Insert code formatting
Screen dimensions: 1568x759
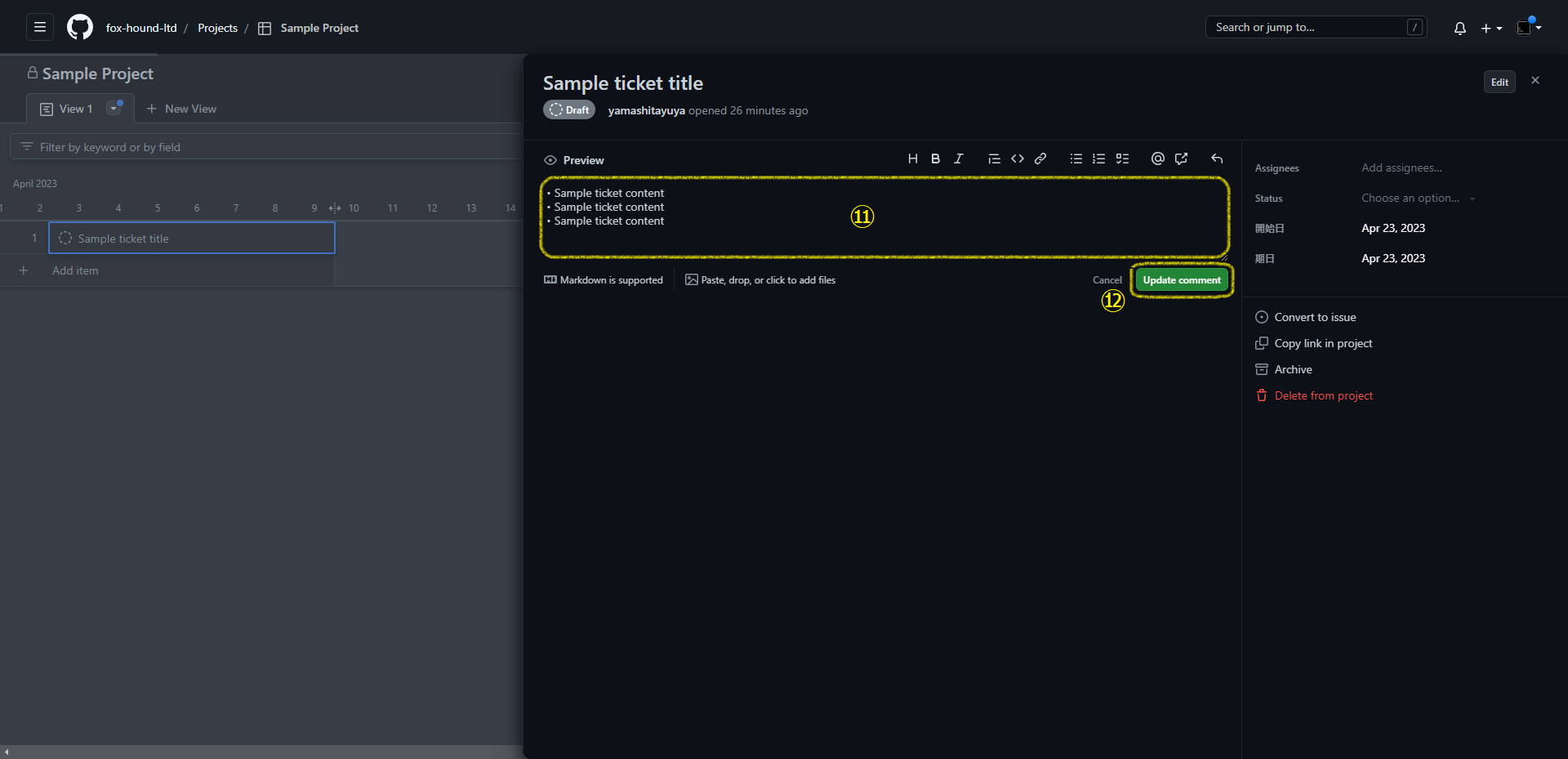(x=1018, y=159)
